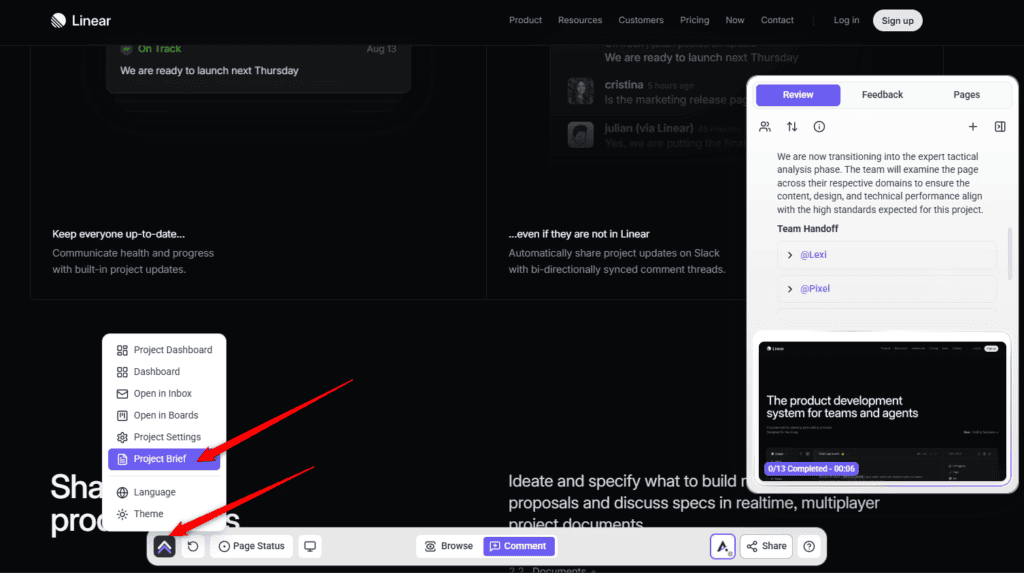Screen dimensions: 1024x573
Task: Click the desktop monitor icon in toolbar
Action: click(x=310, y=546)
